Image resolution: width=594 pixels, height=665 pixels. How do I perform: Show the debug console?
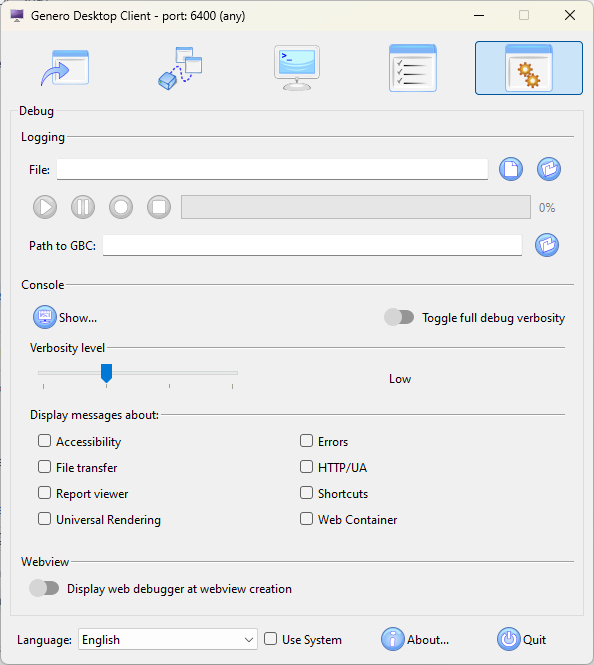(65, 317)
